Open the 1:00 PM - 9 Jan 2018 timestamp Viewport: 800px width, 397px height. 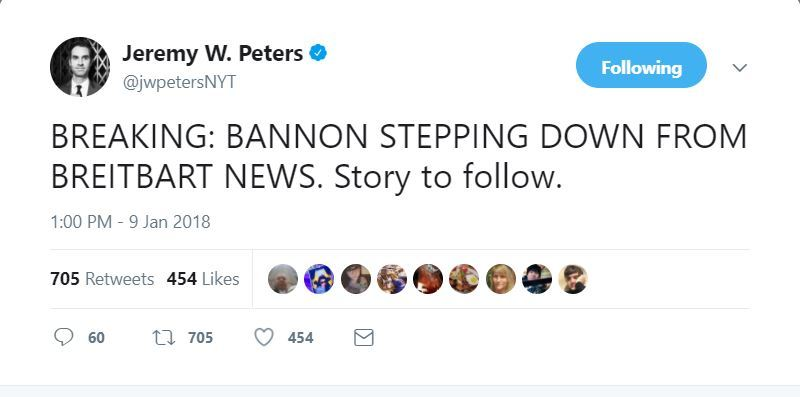tap(131, 222)
